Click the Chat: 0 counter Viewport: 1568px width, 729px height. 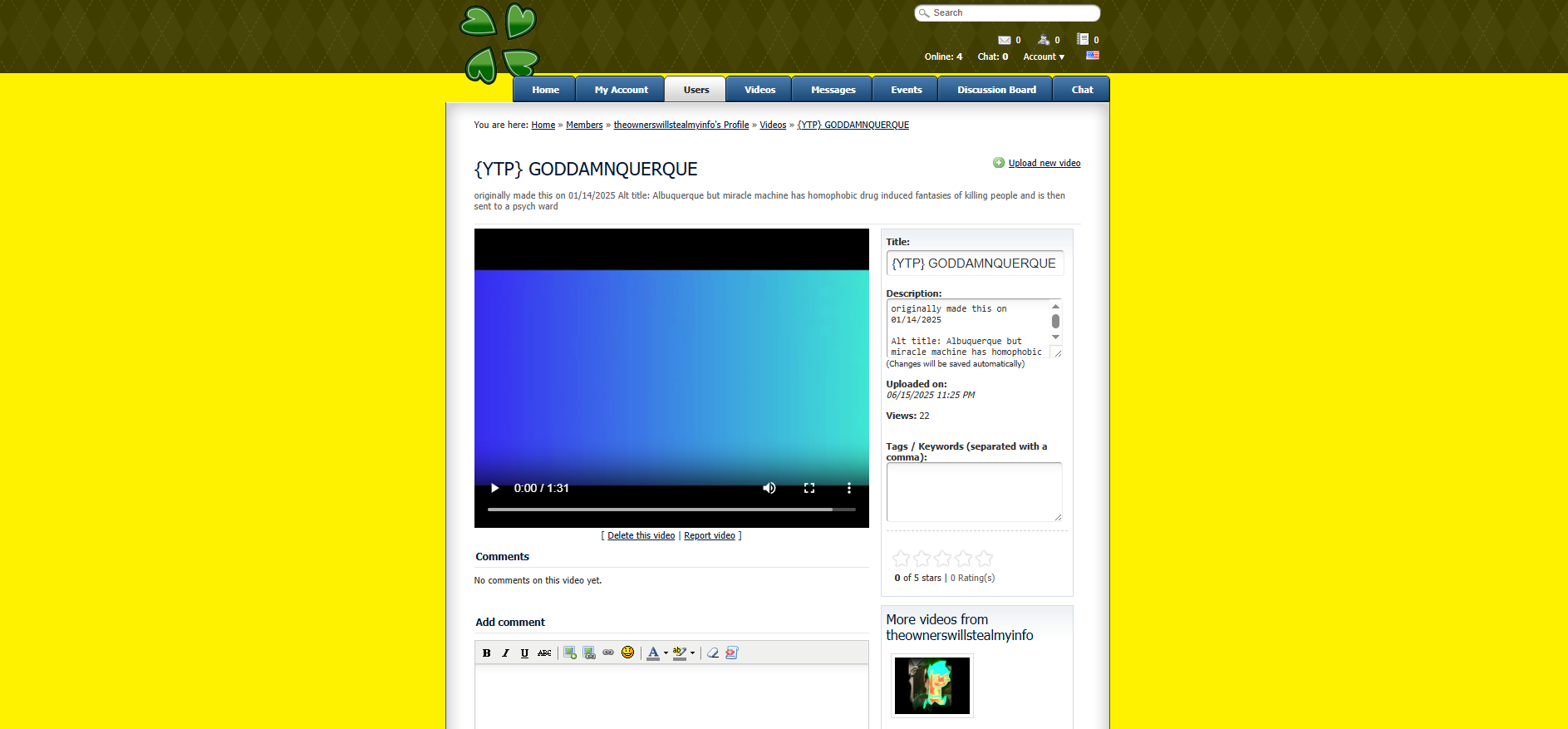993,57
